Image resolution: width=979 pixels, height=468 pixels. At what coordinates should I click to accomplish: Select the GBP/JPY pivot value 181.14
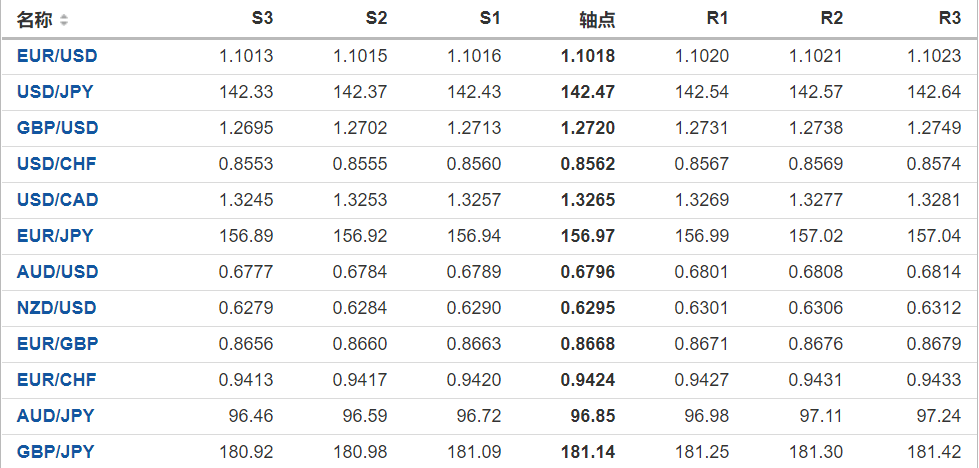point(588,452)
